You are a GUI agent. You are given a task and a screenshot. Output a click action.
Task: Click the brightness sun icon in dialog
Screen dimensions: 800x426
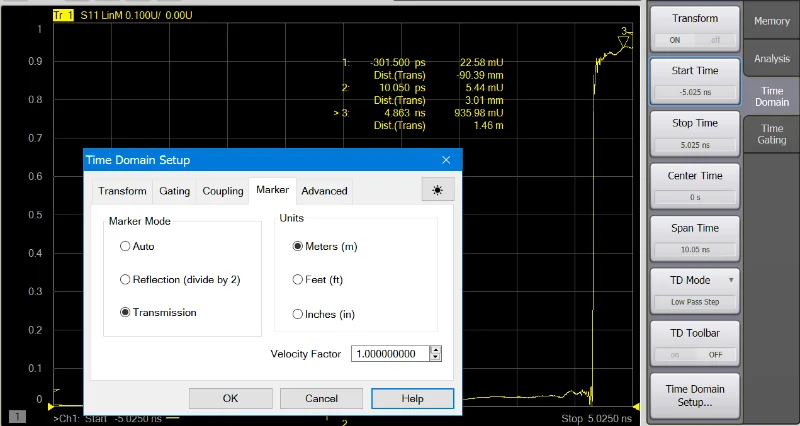point(436,190)
